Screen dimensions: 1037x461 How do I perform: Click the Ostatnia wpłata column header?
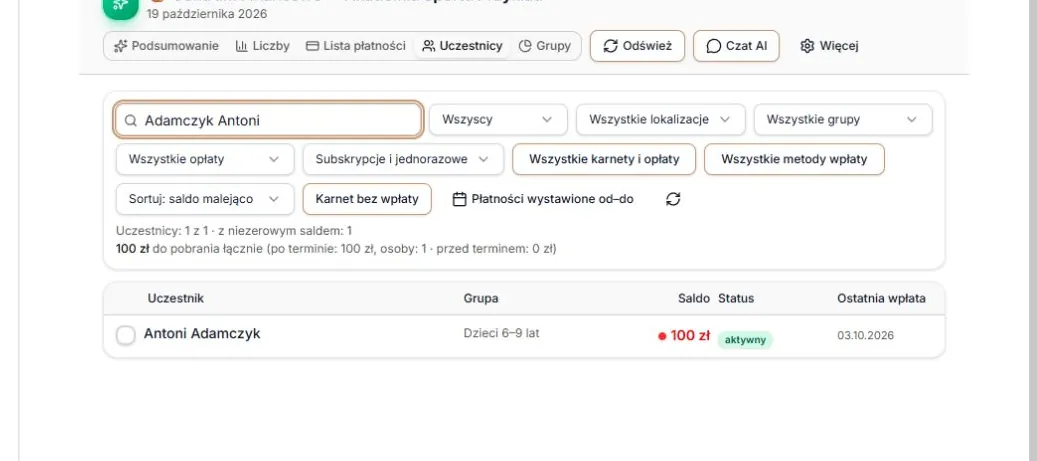(882, 298)
